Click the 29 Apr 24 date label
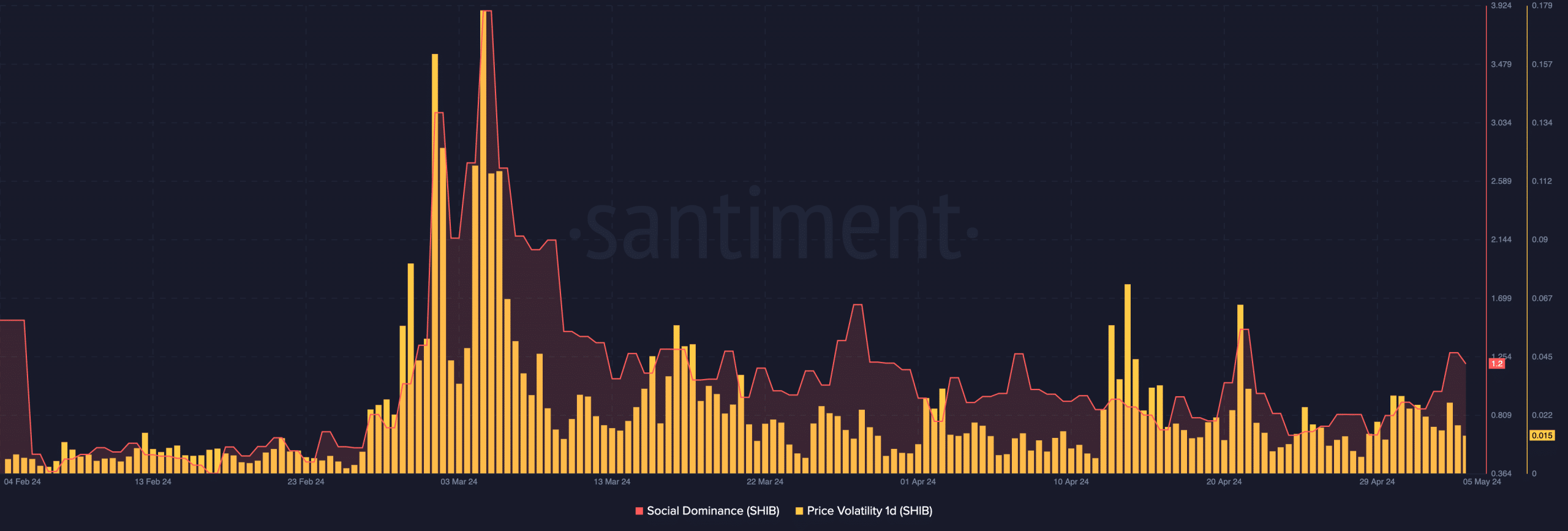The height and width of the screenshot is (531, 1568). click(x=1377, y=482)
